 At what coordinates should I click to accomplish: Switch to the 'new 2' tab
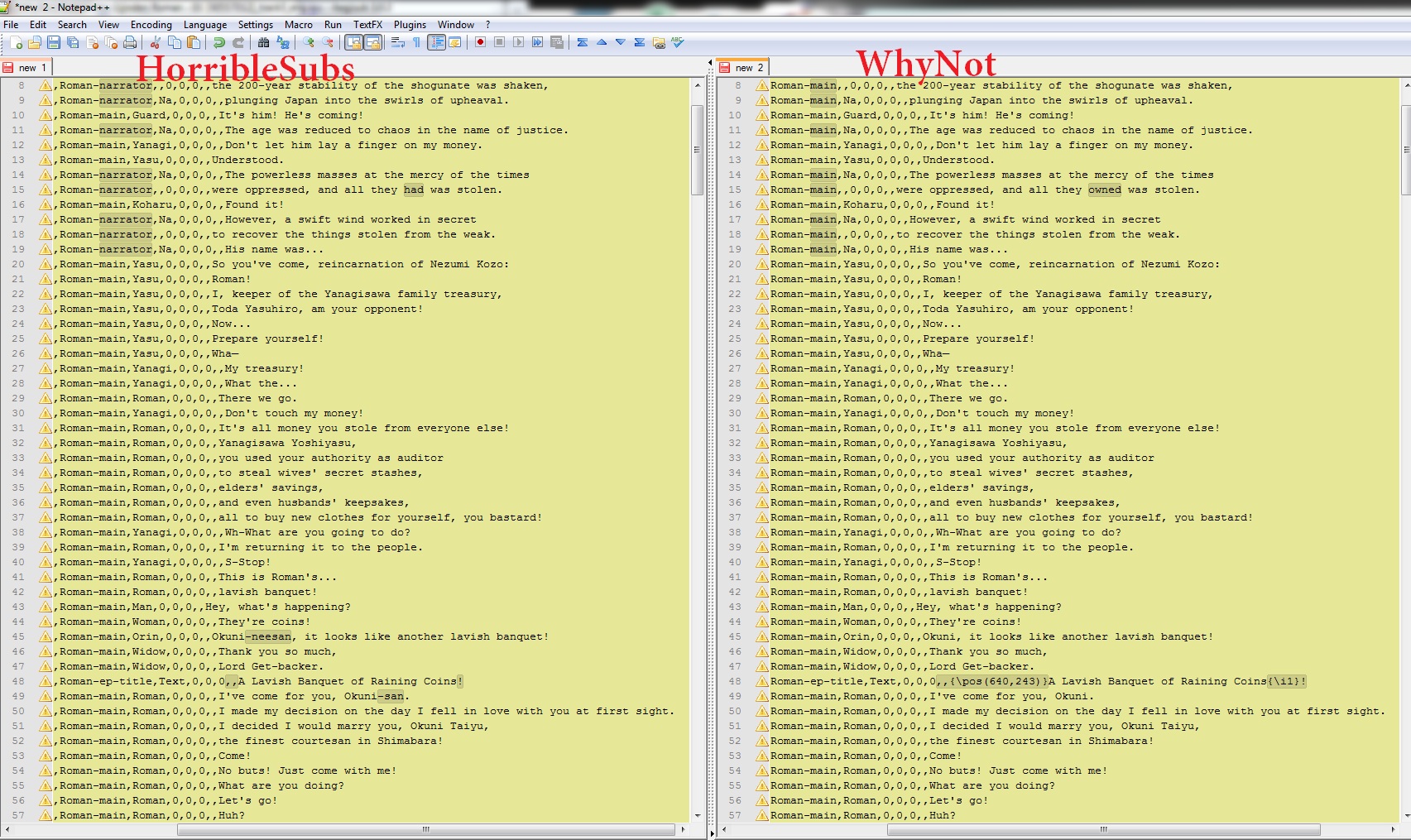point(743,67)
